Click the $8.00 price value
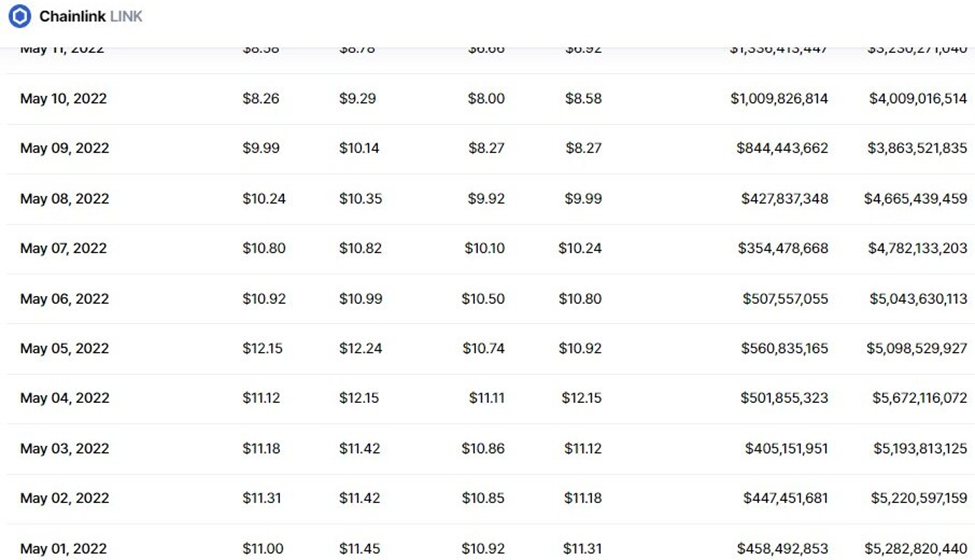Screen dimensions: 975x560 pos(486,99)
